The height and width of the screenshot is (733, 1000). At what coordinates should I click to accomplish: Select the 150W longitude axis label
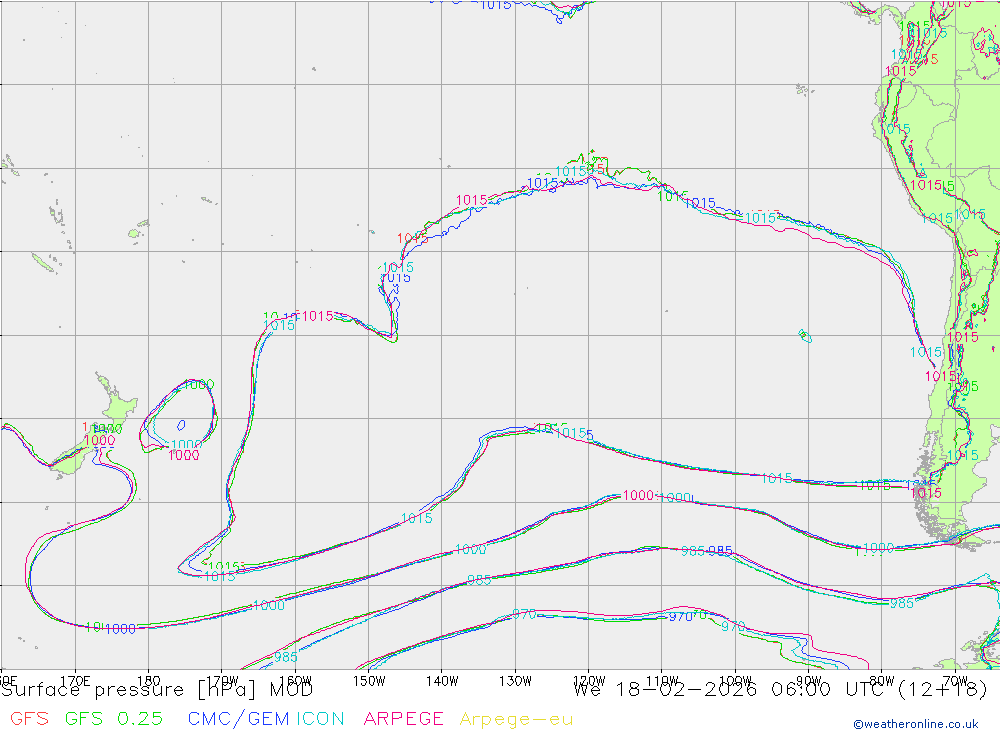(369, 681)
